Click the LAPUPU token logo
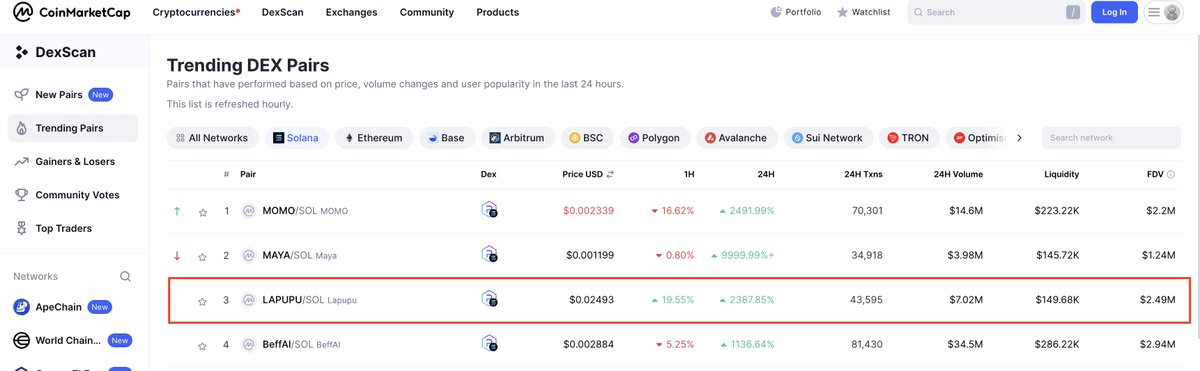The image size is (1200, 371). (x=249, y=300)
